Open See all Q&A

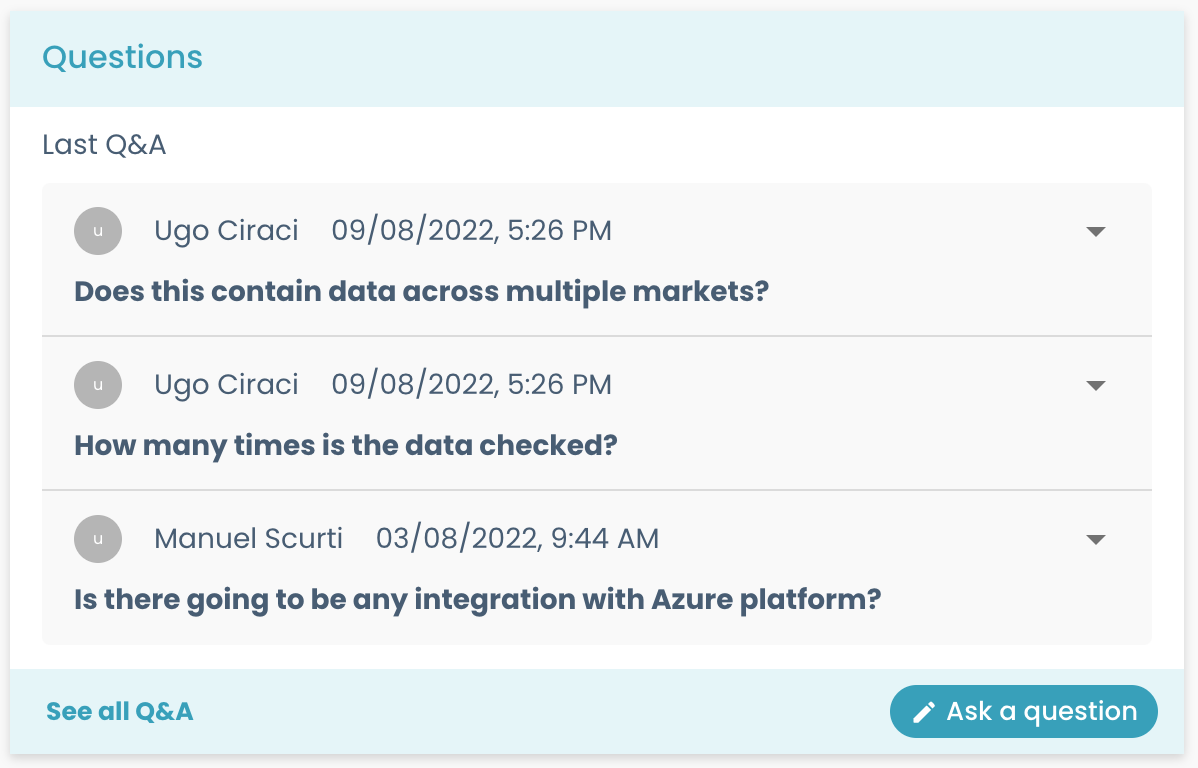119,711
